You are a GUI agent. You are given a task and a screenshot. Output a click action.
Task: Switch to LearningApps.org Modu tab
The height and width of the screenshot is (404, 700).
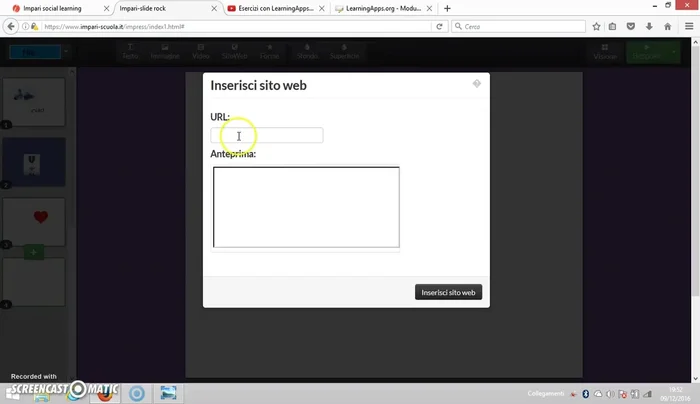383,8
